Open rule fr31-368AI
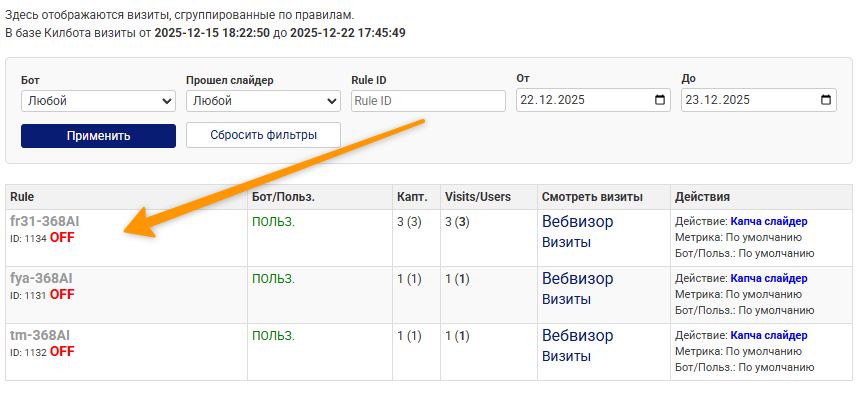The height and width of the screenshot is (399, 861). (44, 222)
